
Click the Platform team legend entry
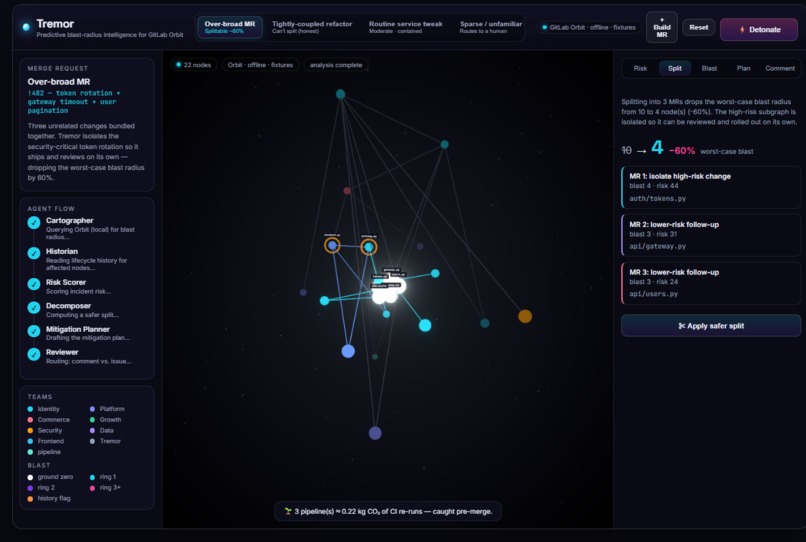(107, 409)
